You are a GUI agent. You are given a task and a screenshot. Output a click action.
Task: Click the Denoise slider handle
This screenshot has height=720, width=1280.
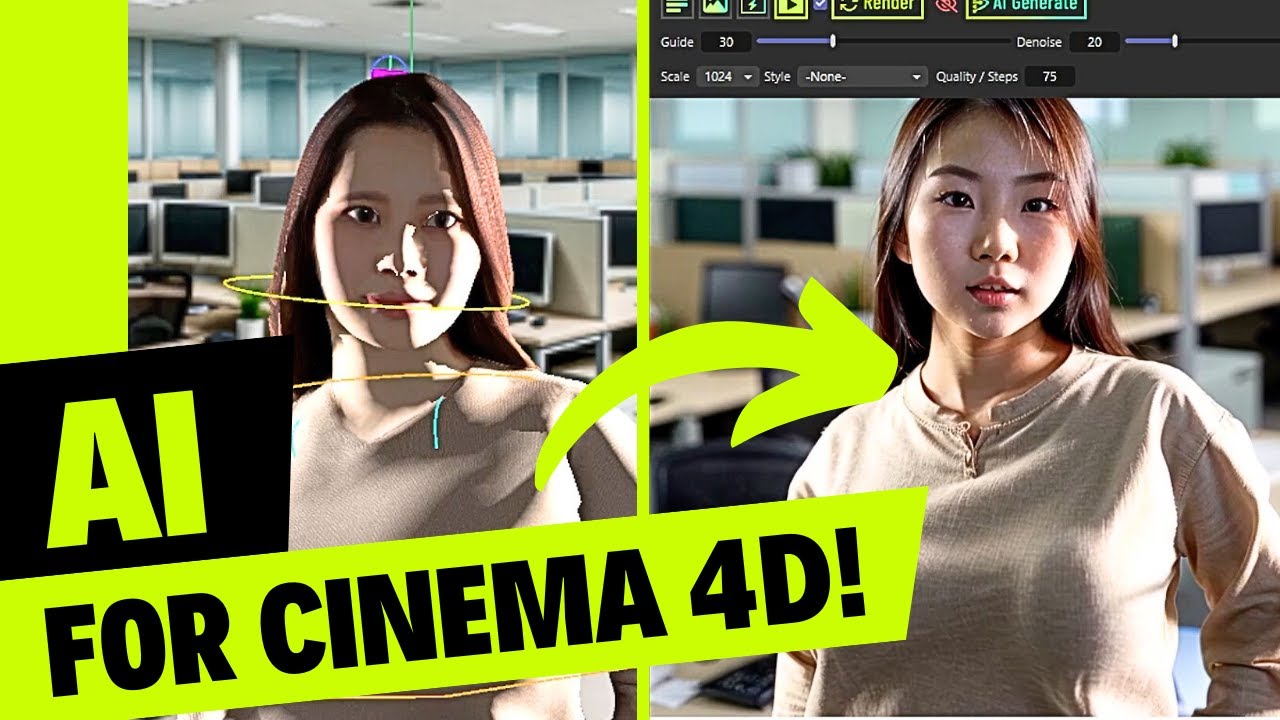[1174, 42]
